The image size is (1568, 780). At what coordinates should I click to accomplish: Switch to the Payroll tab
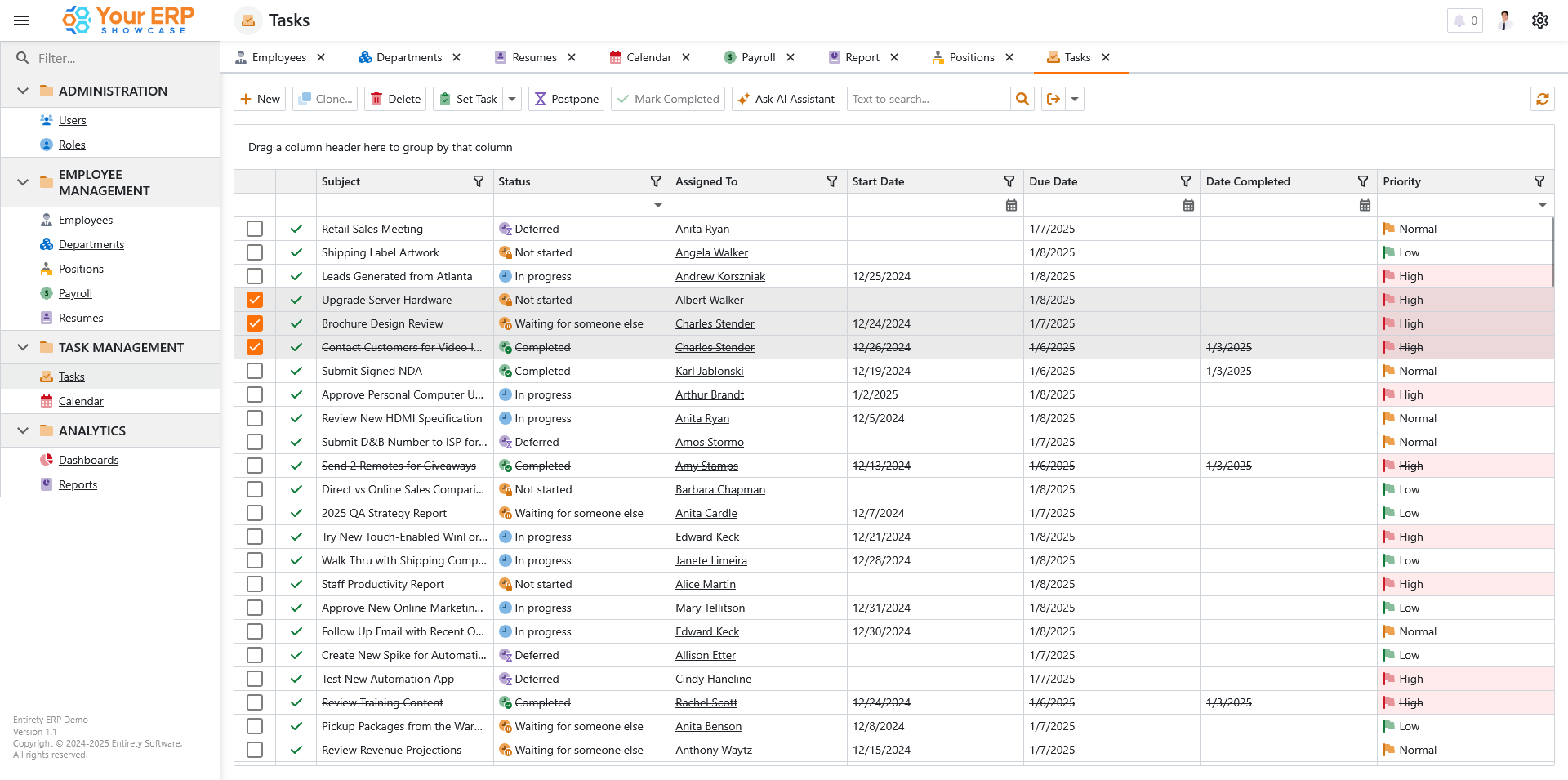[x=758, y=57]
